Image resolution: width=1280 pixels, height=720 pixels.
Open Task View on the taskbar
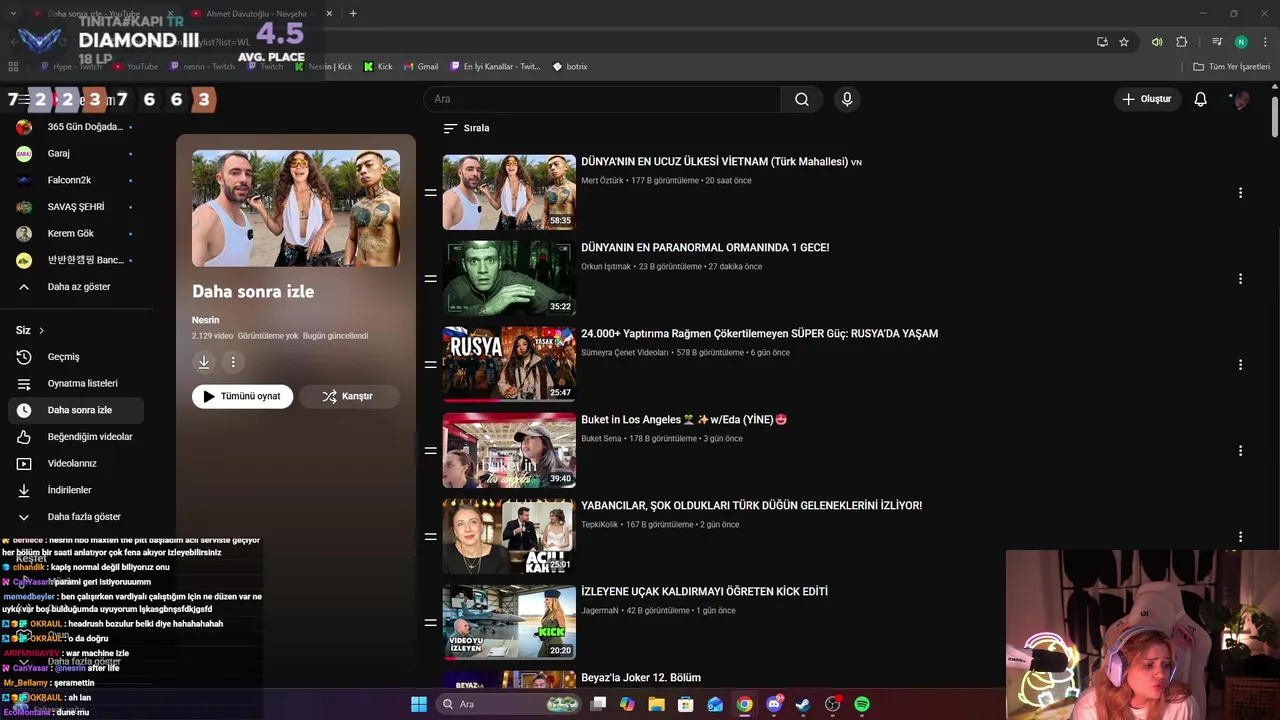(x=598, y=704)
